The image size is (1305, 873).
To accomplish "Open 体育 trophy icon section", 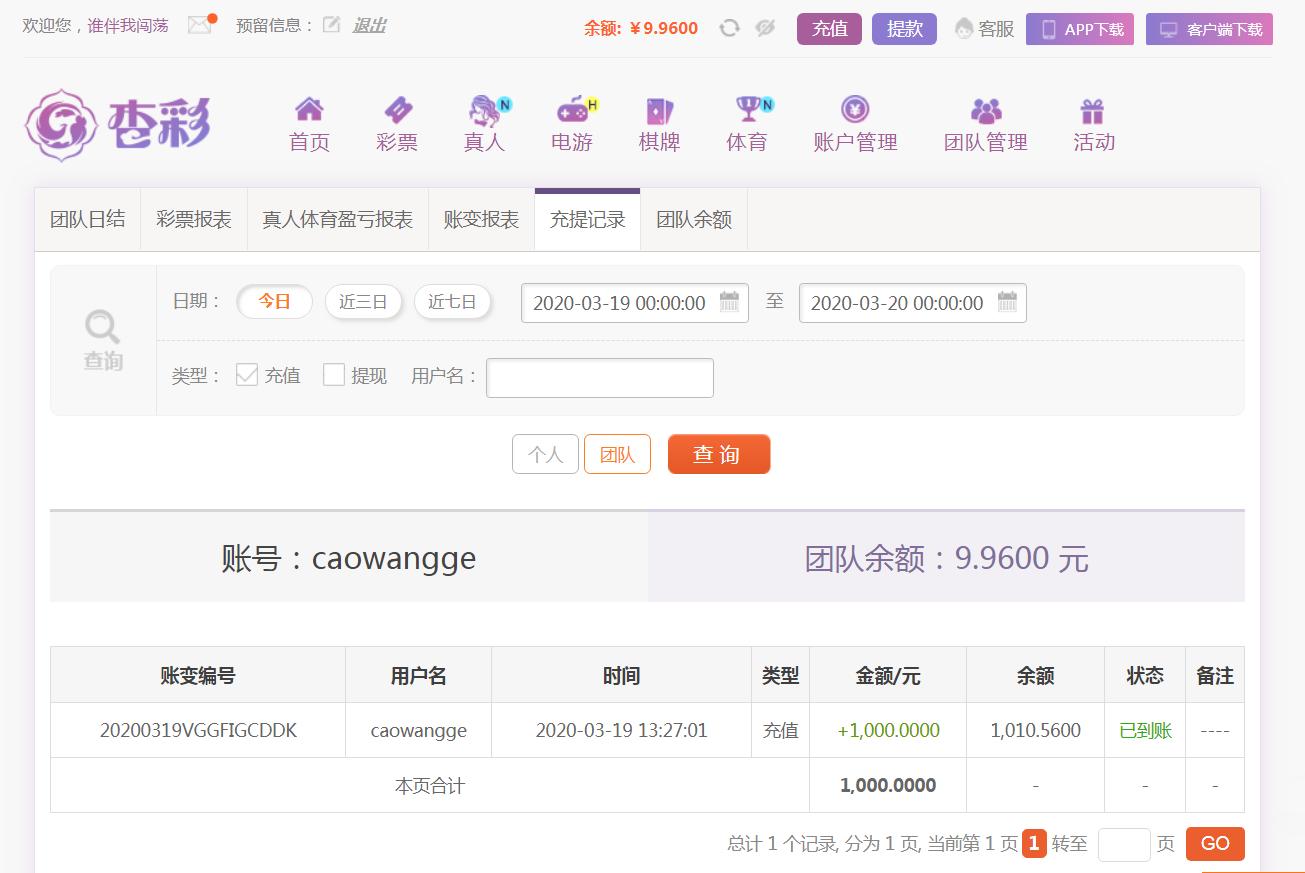I will [747, 109].
